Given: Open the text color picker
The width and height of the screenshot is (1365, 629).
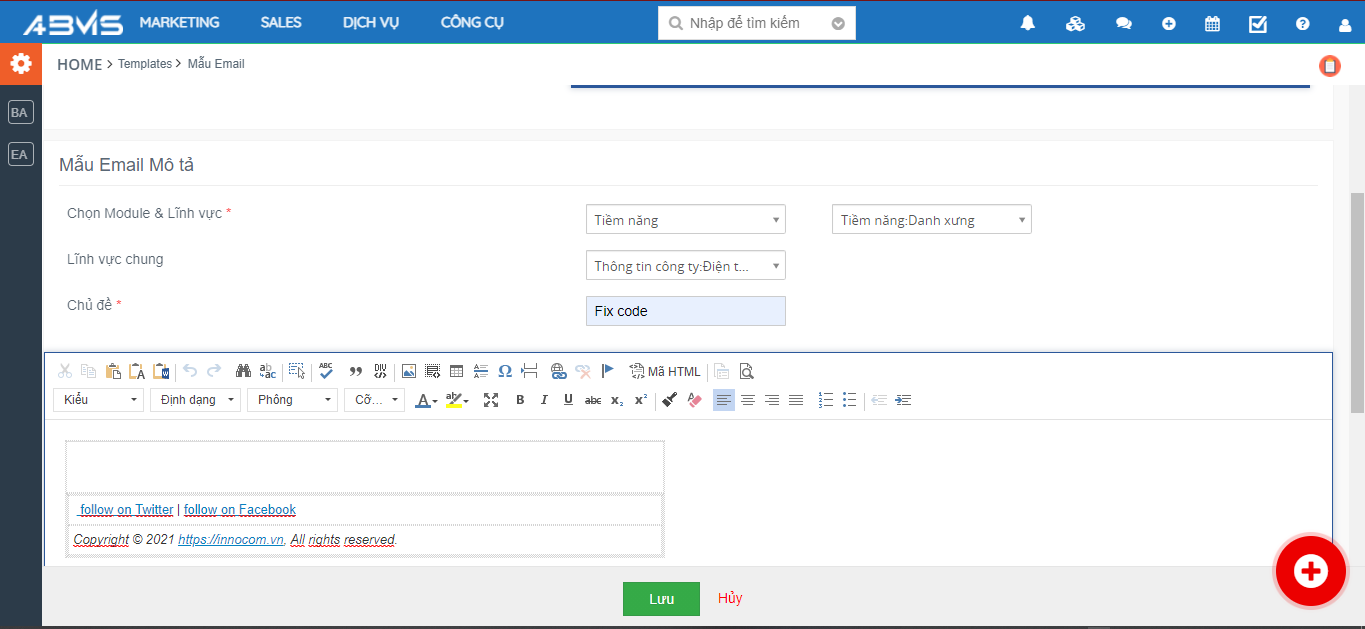Looking at the screenshot, I should click(426, 400).
